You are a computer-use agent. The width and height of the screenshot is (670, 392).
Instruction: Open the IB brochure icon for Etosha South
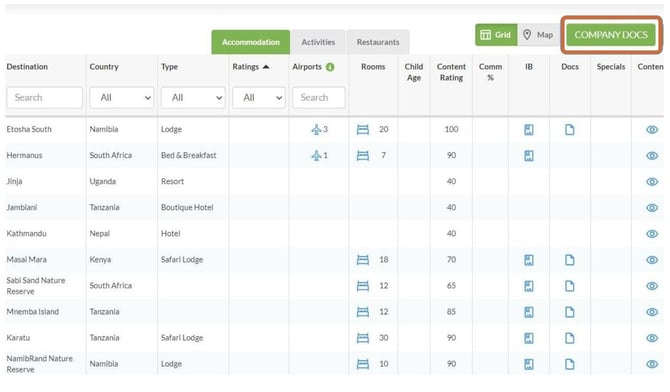point(529,130)
